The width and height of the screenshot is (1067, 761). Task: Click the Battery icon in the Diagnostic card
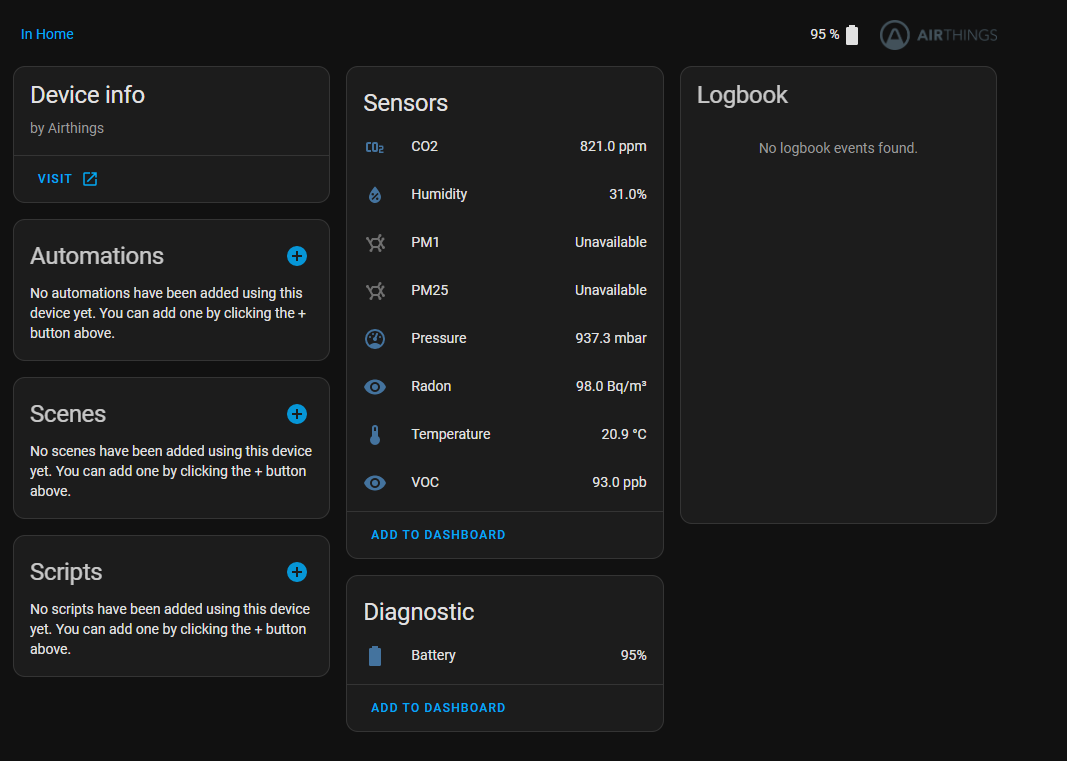[x=376, y=655]
